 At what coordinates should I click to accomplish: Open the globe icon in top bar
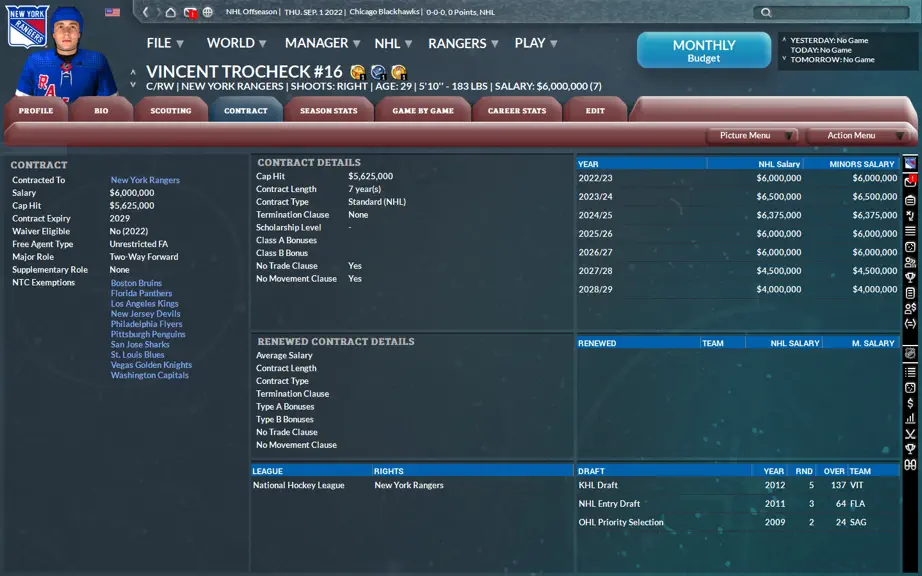click(208, 12)
